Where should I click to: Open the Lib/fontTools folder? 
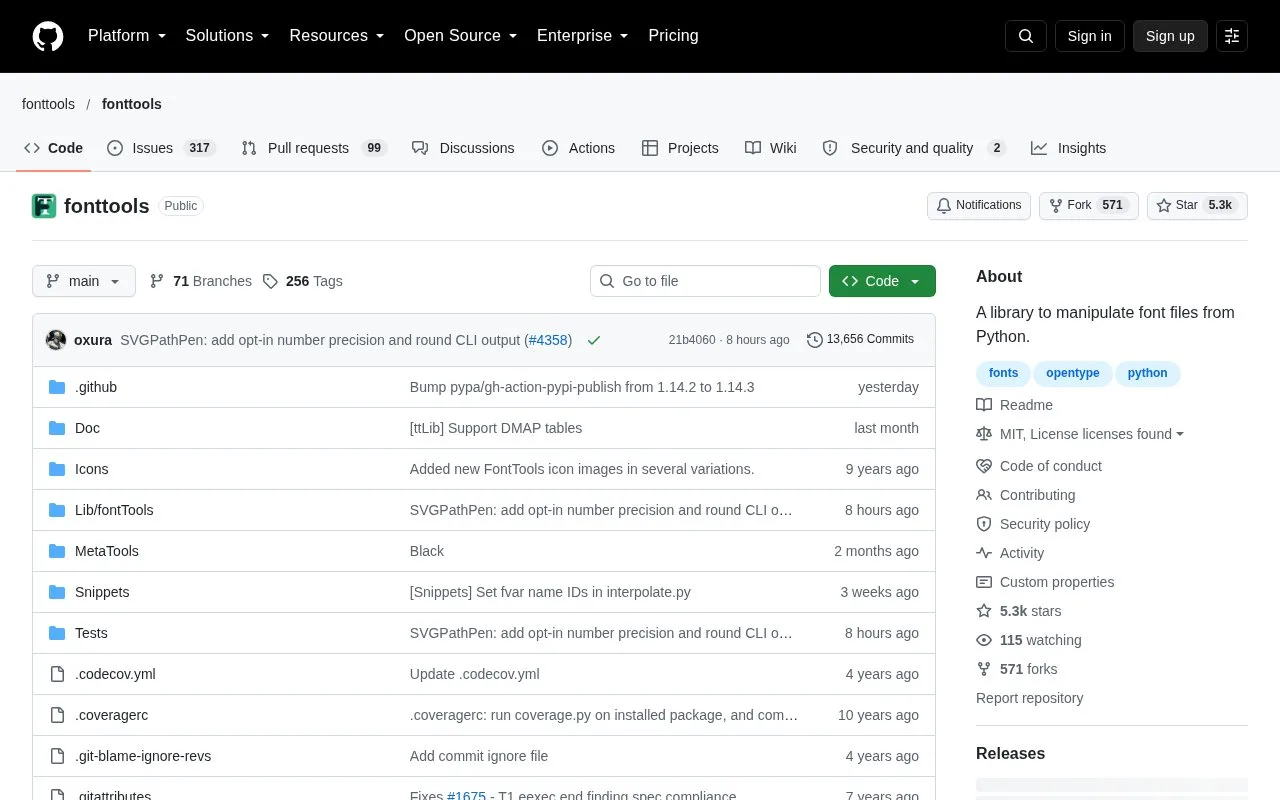[114, 510]
